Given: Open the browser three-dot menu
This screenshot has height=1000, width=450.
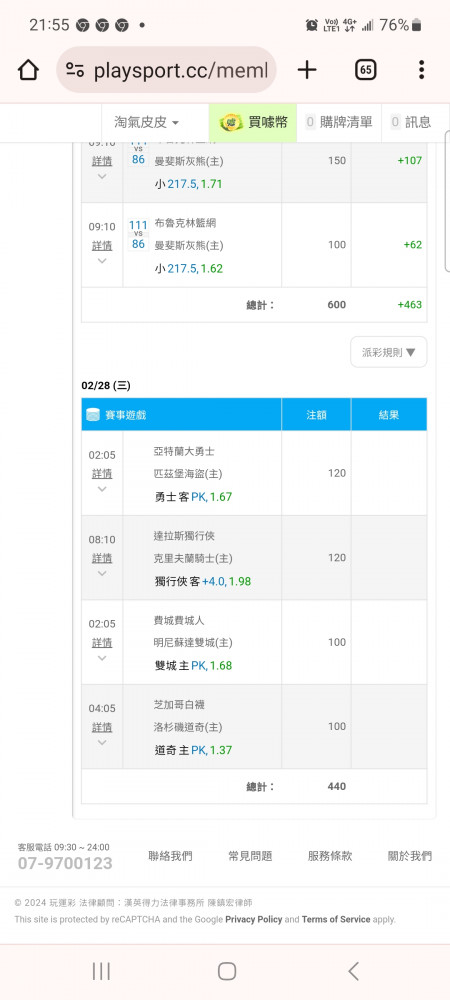Looking at the screenshot, I should pos(421,70).
